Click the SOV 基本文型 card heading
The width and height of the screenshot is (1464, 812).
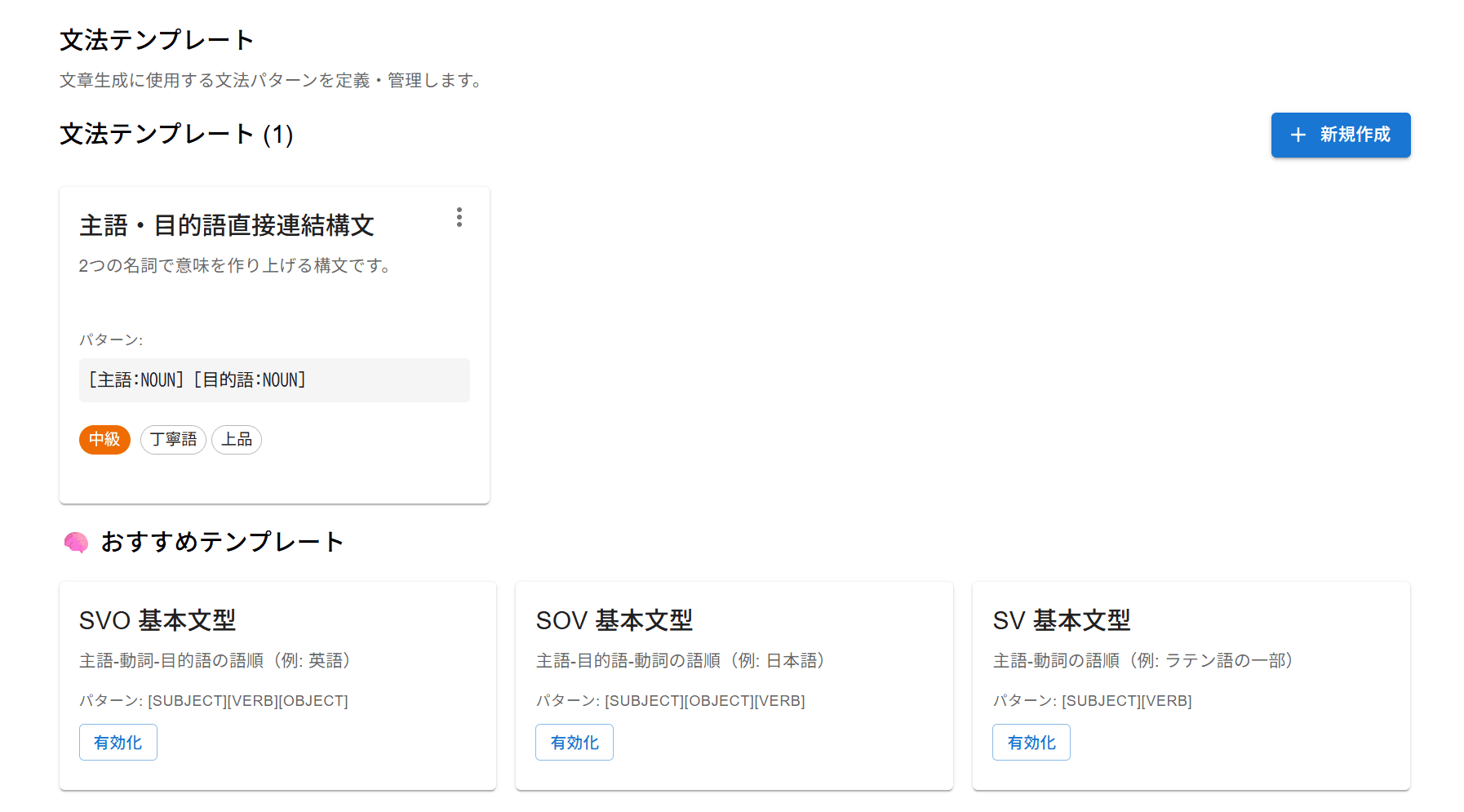click(614, 620)
